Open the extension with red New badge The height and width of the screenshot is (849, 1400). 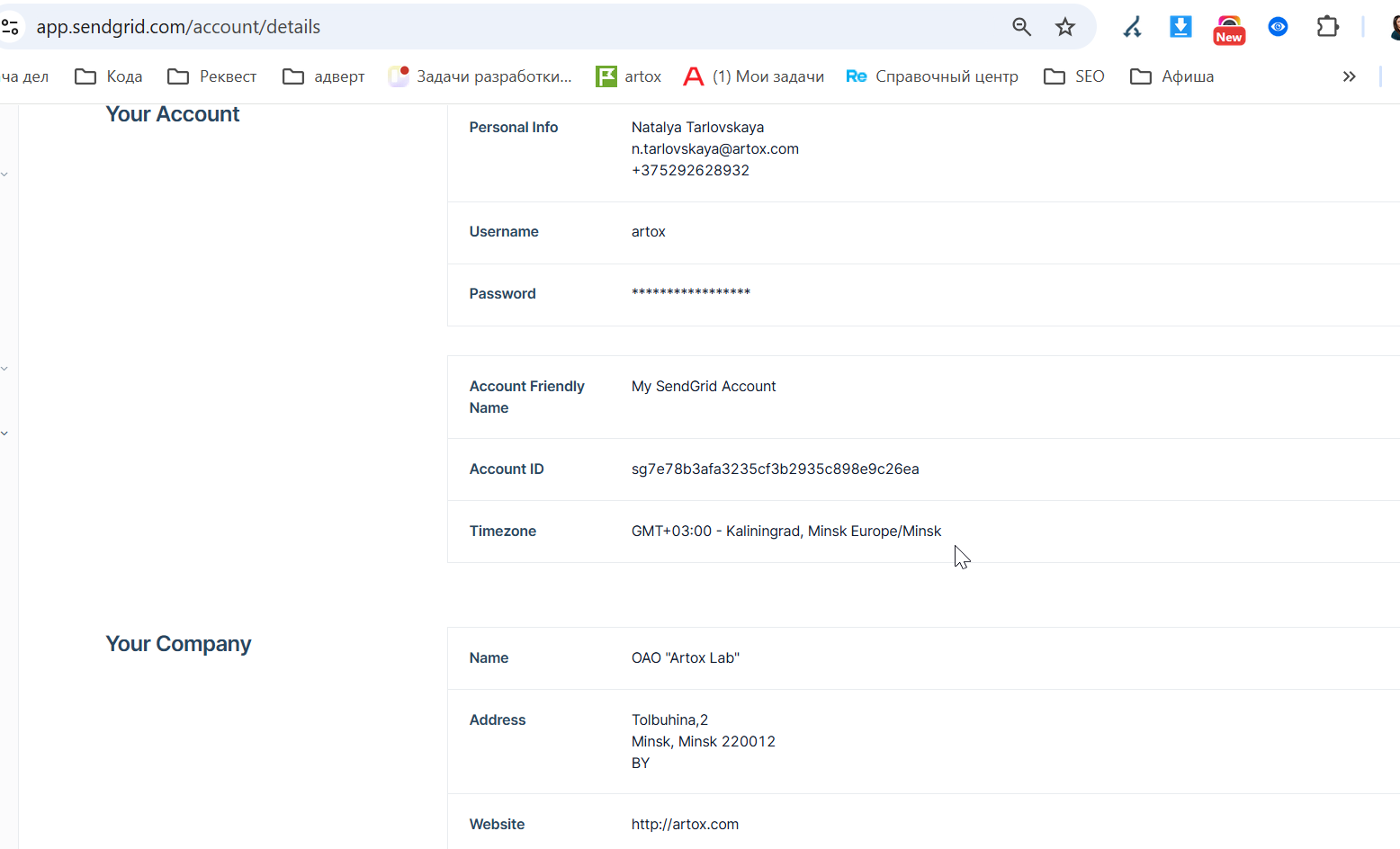(1229, 29)
